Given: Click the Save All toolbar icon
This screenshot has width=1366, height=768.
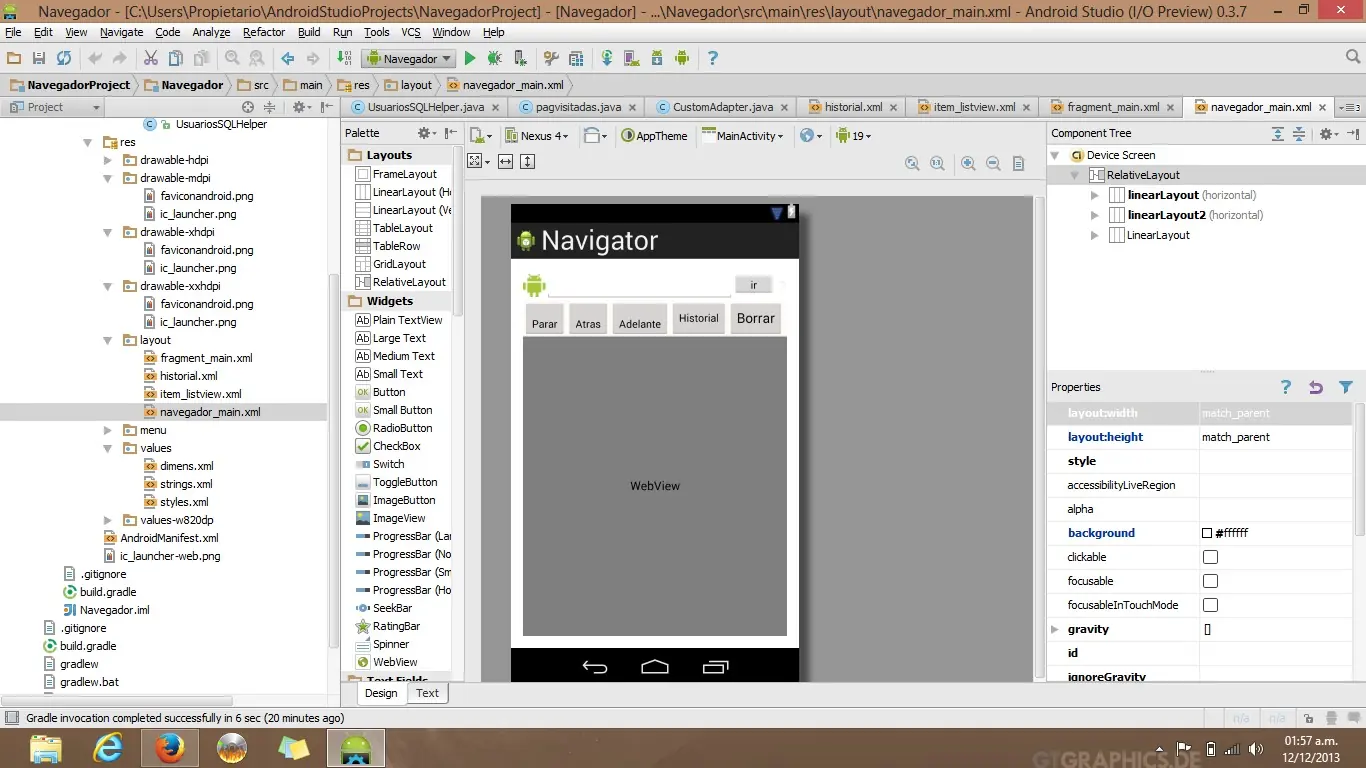Looking at the screenshot, I should 38,59.
